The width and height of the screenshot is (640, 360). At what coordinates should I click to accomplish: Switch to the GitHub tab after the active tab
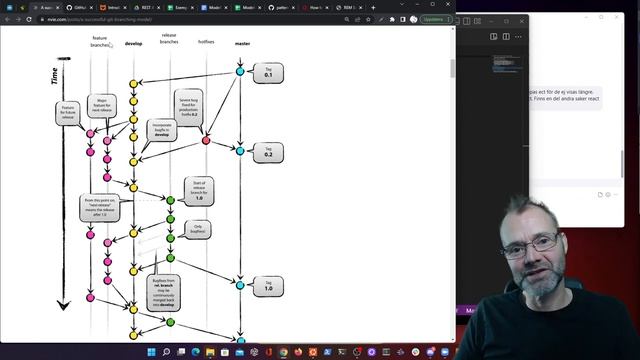point(79,7)
